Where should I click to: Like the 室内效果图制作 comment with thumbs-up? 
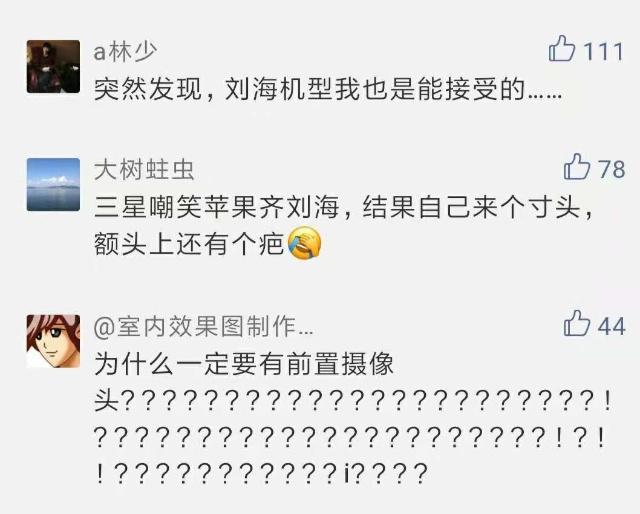click(x=577, y=323)
